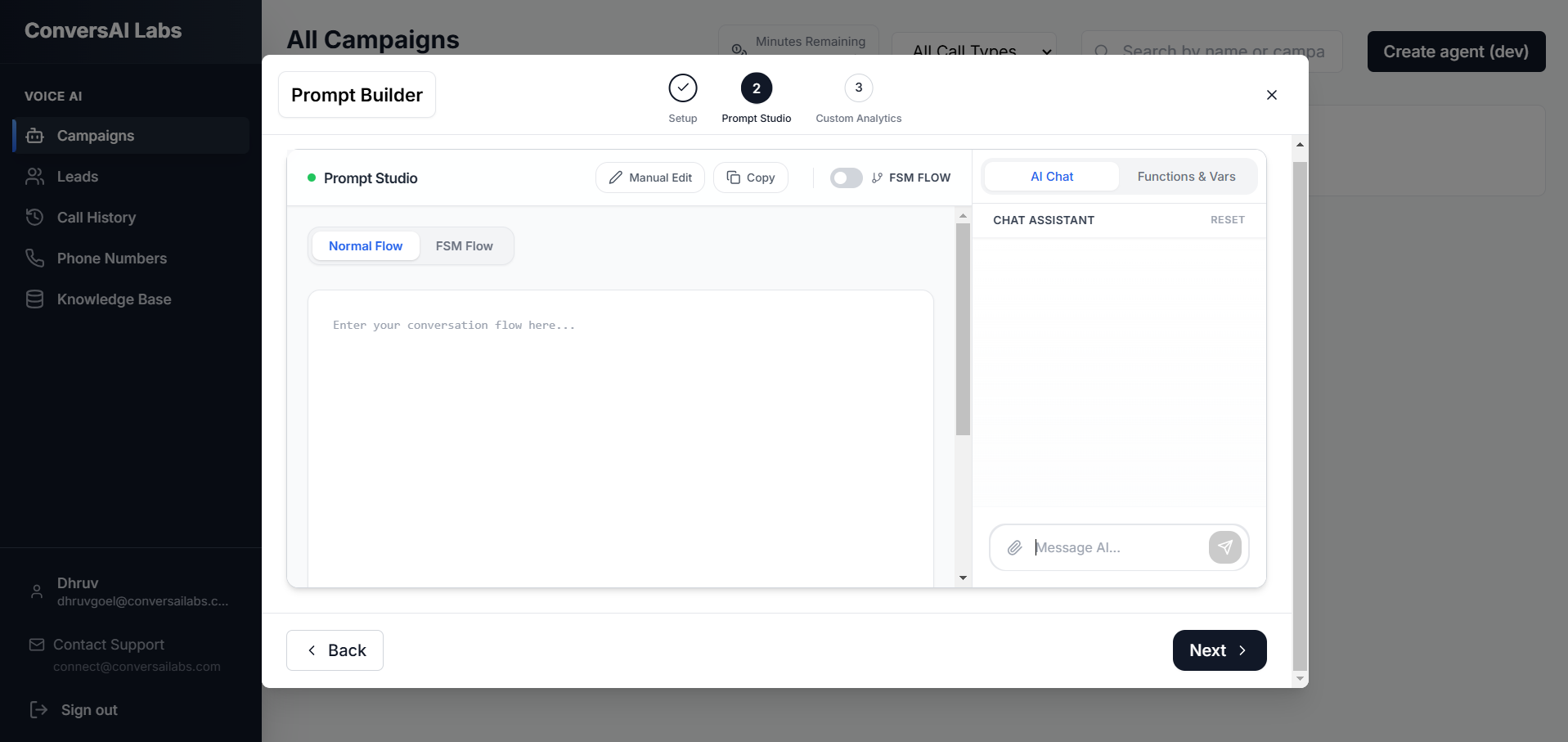Click the Back button
Image resolution: width=1568 pixels, height=742 pixels.
click(335, 650)
